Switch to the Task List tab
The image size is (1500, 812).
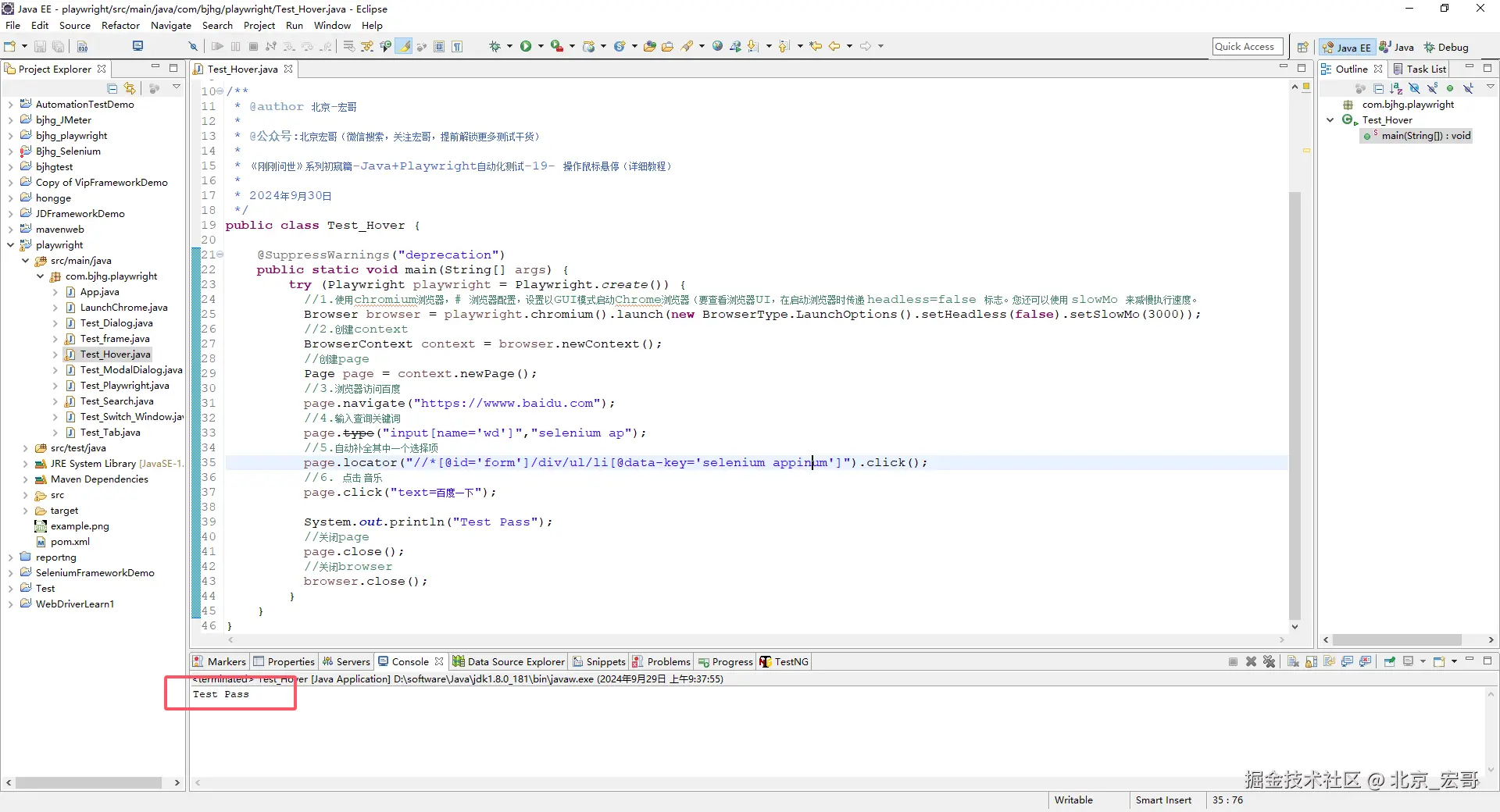pos(1420,69)
